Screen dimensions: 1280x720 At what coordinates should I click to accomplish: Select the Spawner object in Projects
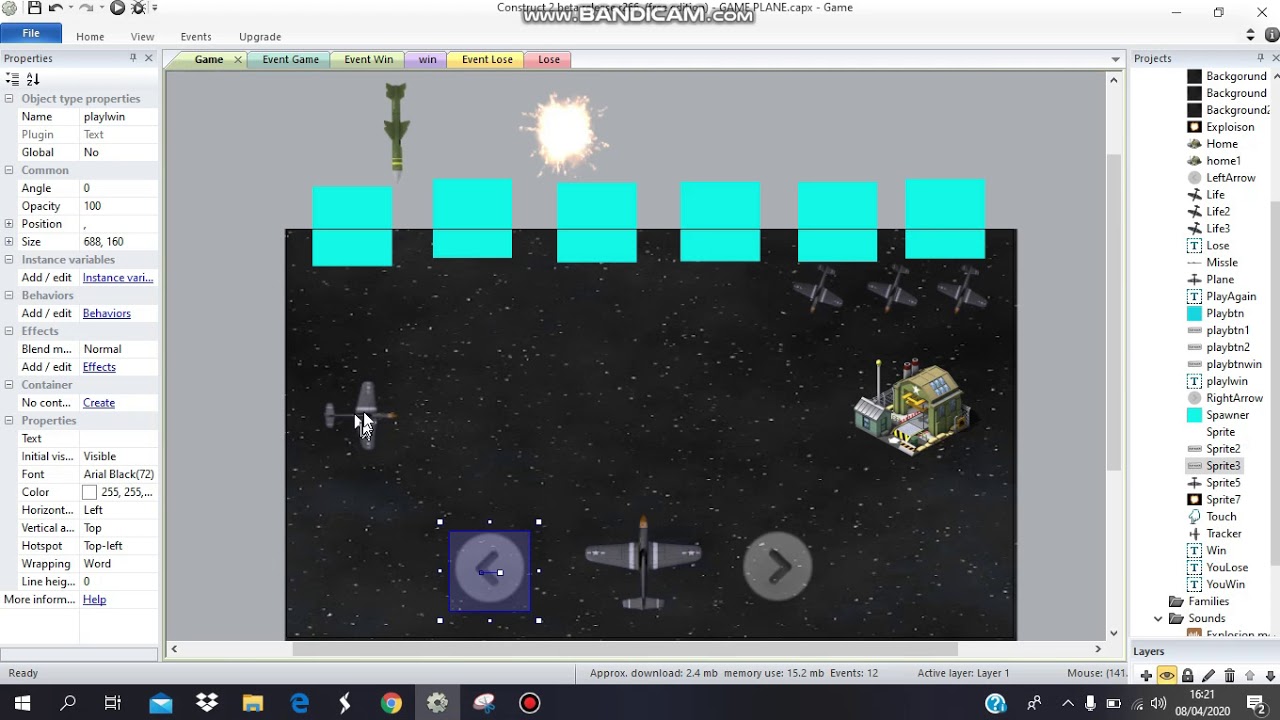[1227, 415]
